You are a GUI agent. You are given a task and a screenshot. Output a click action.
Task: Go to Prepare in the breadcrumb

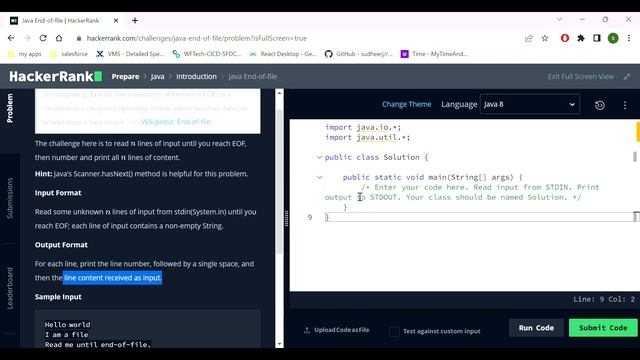(125, 76)
